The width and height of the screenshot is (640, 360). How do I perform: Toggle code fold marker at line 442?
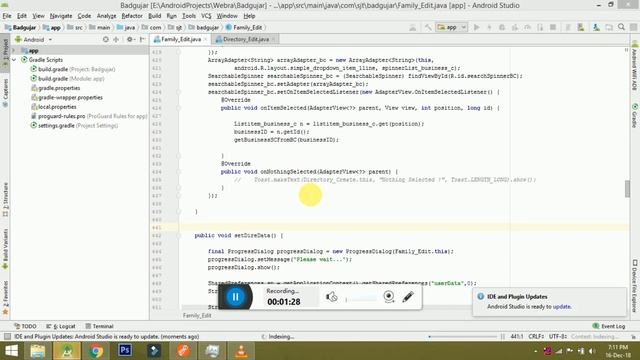pos(178,236)
